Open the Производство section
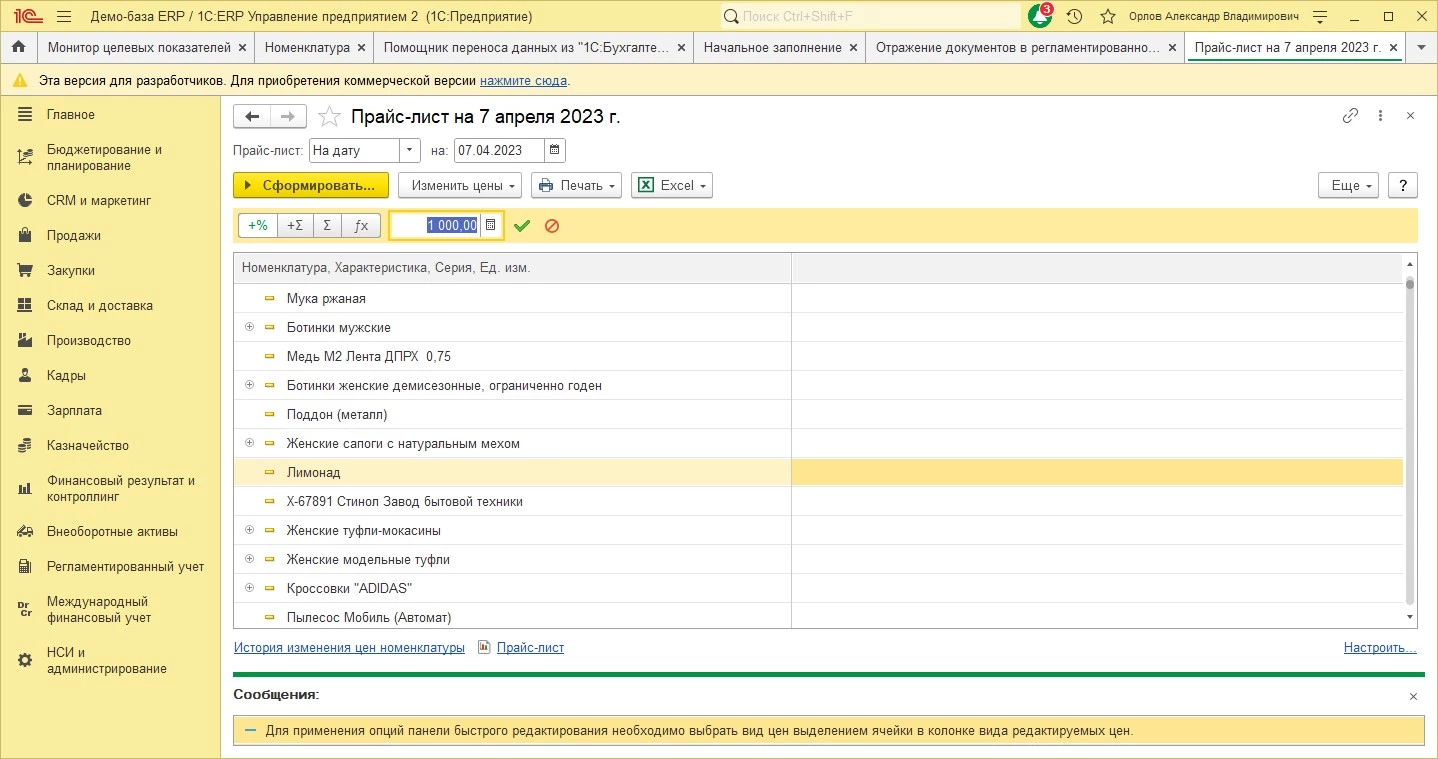1438x759 pixels. tap(88, 341)
